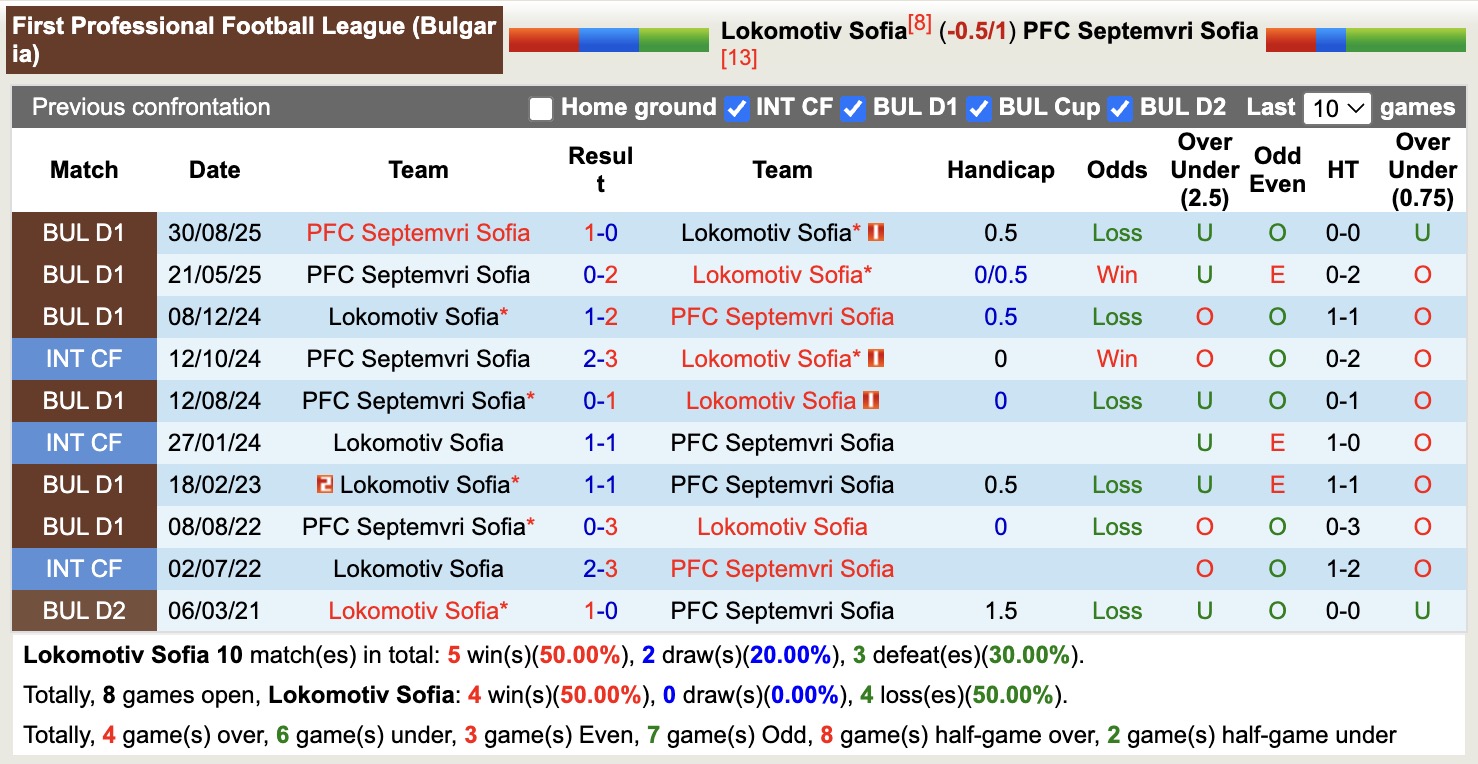Click red card icon in 30/08/25 row
The height and width of the screenshot is (764, 1478).
click(877, 233)
